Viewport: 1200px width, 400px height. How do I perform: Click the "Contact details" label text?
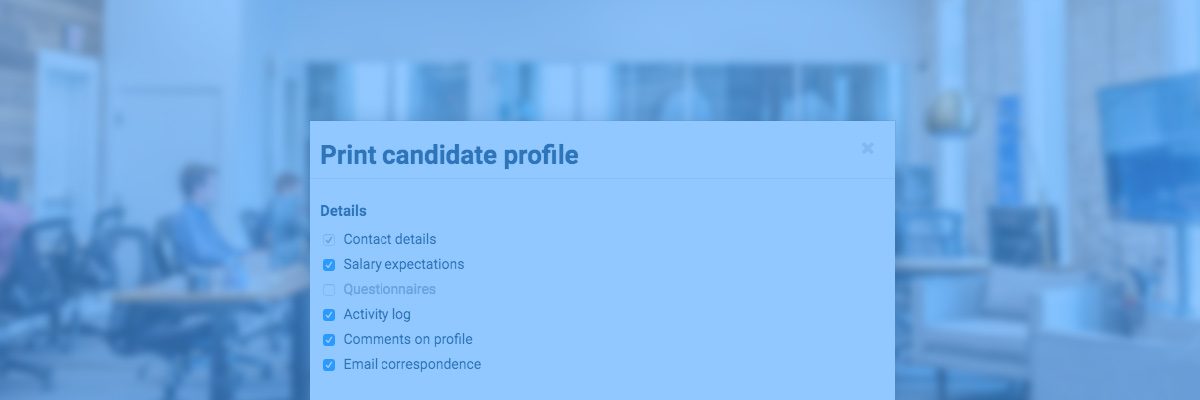389,240
